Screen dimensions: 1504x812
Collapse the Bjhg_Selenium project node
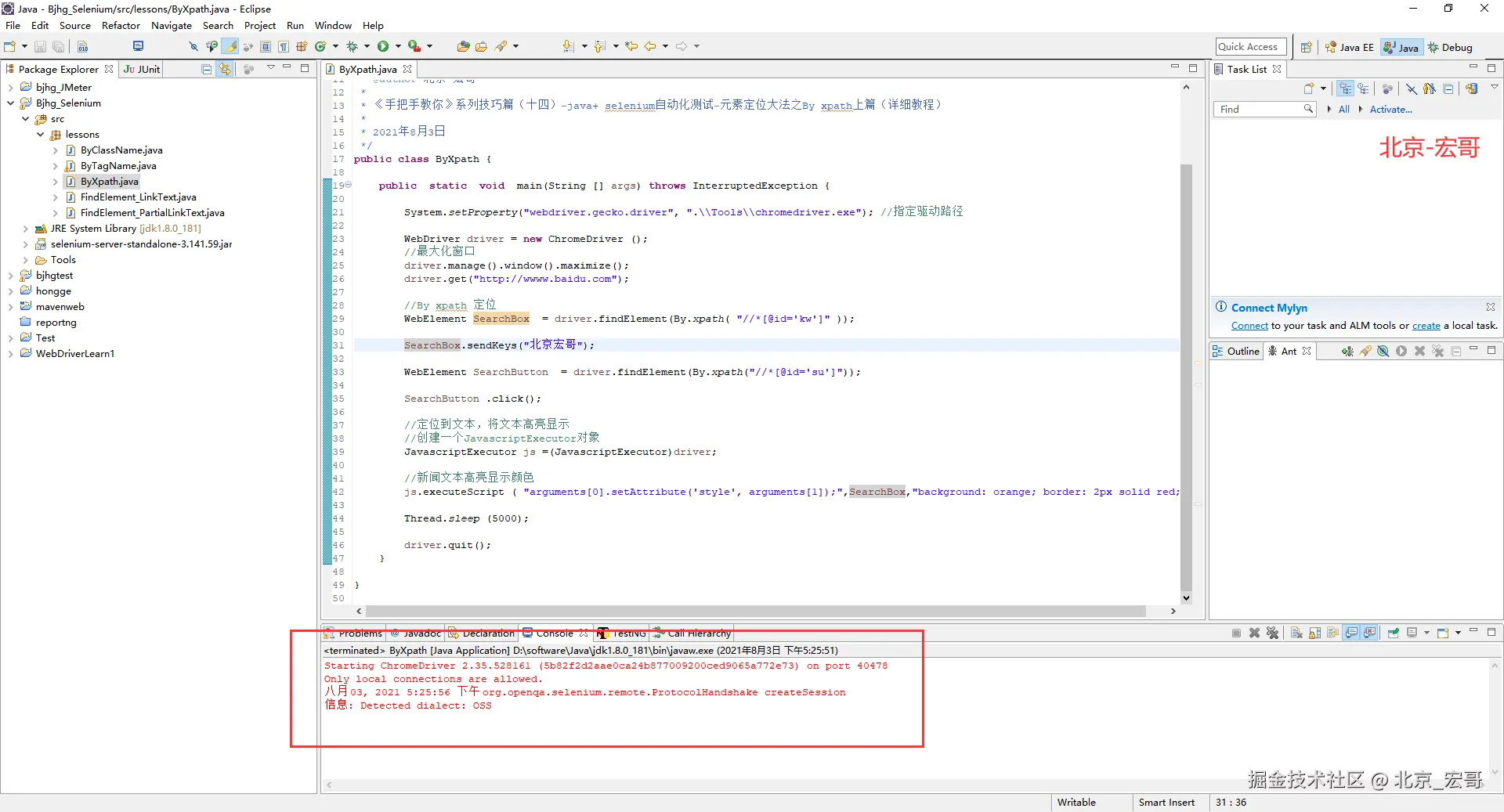click(10, 103)
